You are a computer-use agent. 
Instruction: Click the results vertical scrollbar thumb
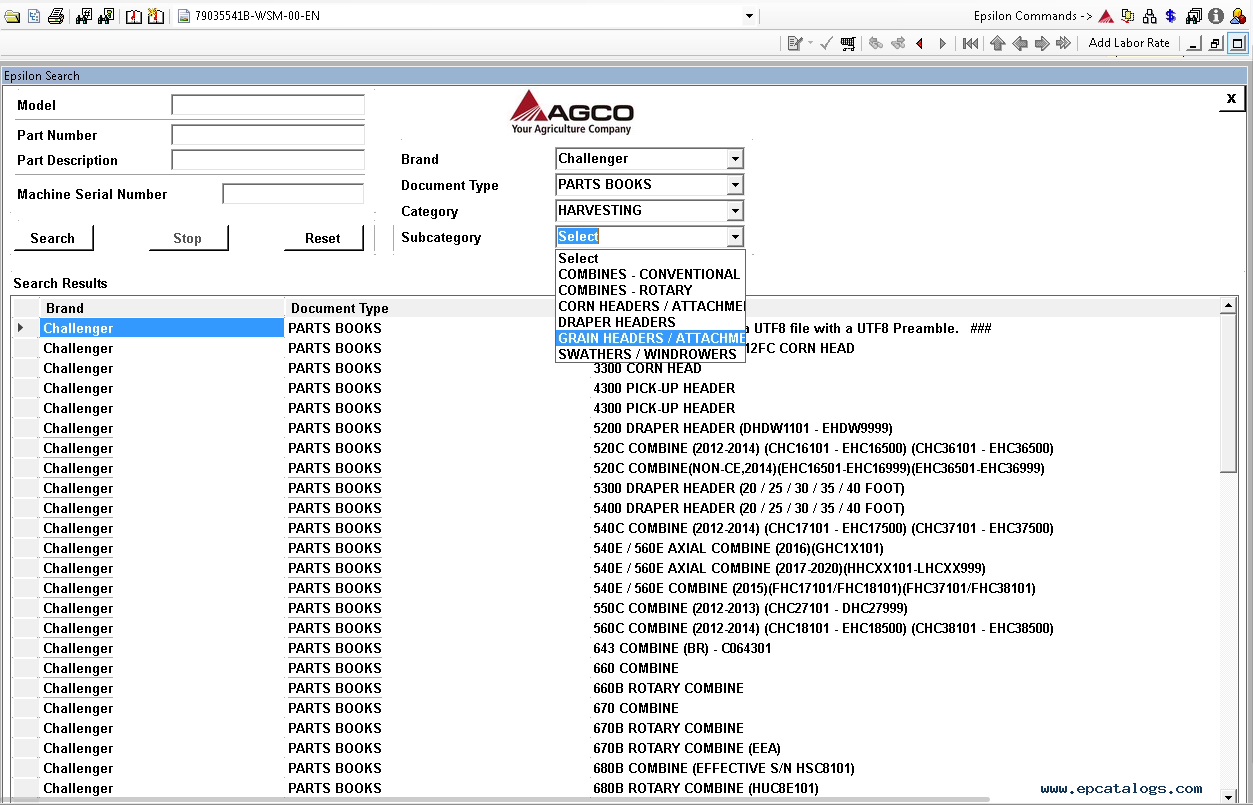(1230, 393)
